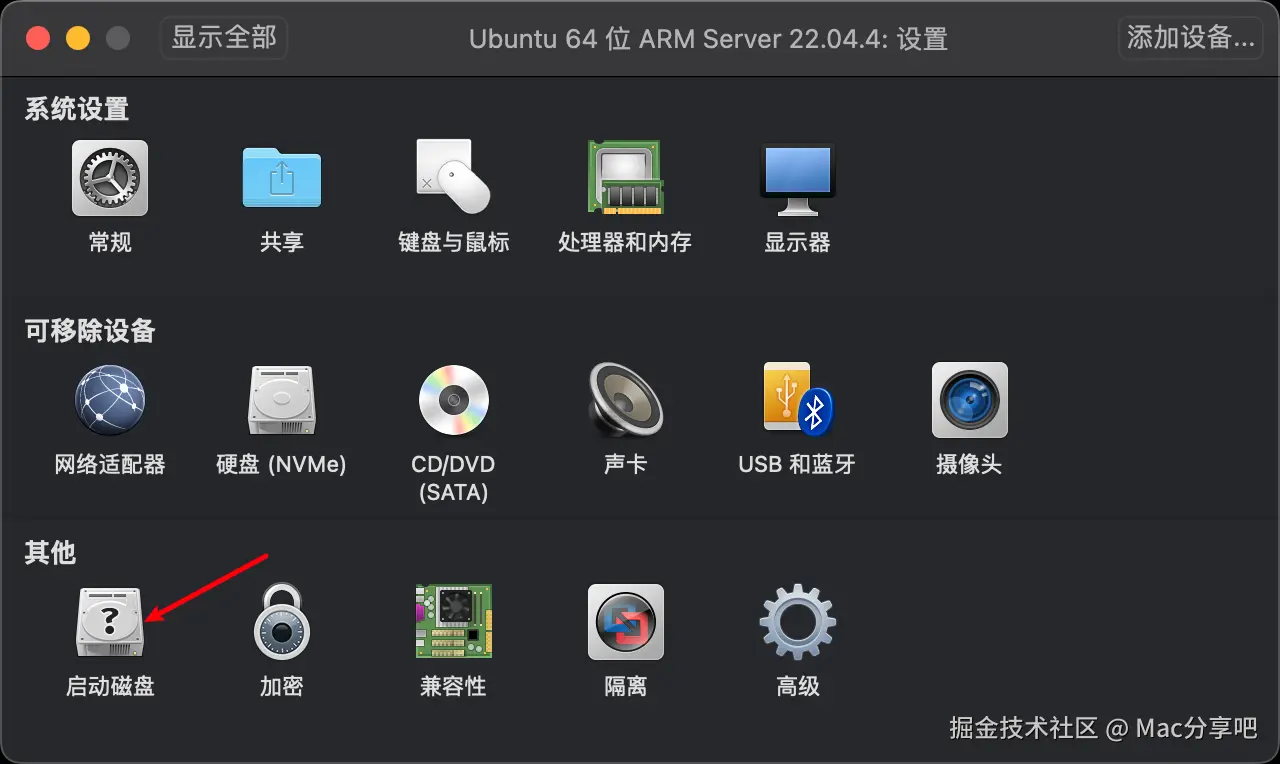Open the 硬盘 (NVMe) hard disk icon

(282, 400)
